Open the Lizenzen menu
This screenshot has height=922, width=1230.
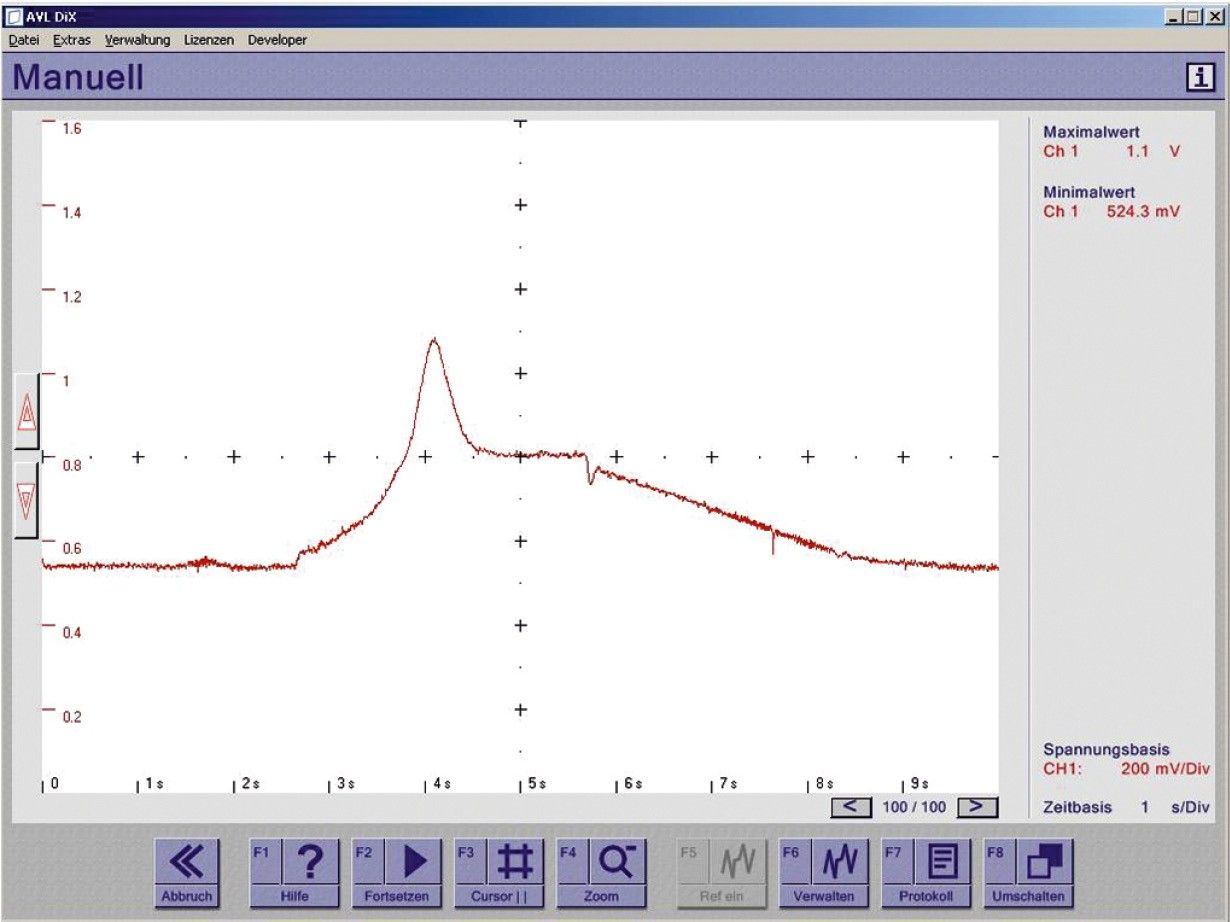tap(209, 40)
